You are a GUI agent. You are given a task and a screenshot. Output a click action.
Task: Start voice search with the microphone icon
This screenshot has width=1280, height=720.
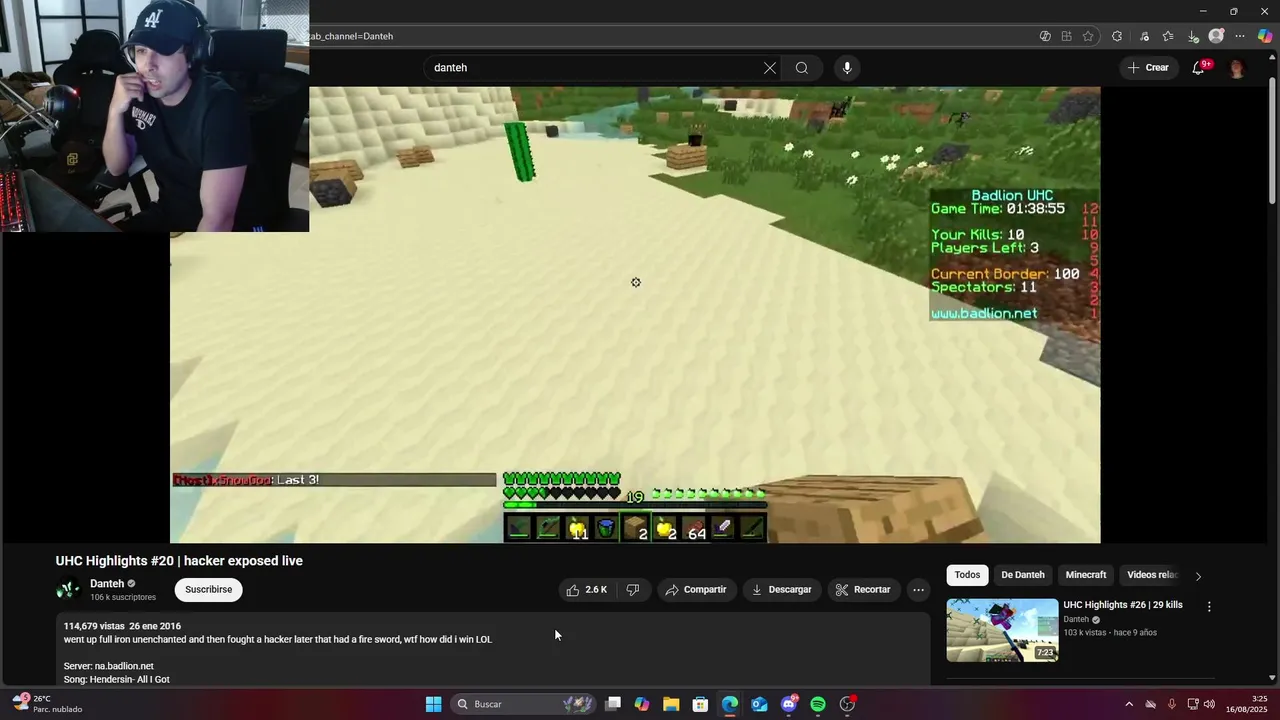point(847,68)
